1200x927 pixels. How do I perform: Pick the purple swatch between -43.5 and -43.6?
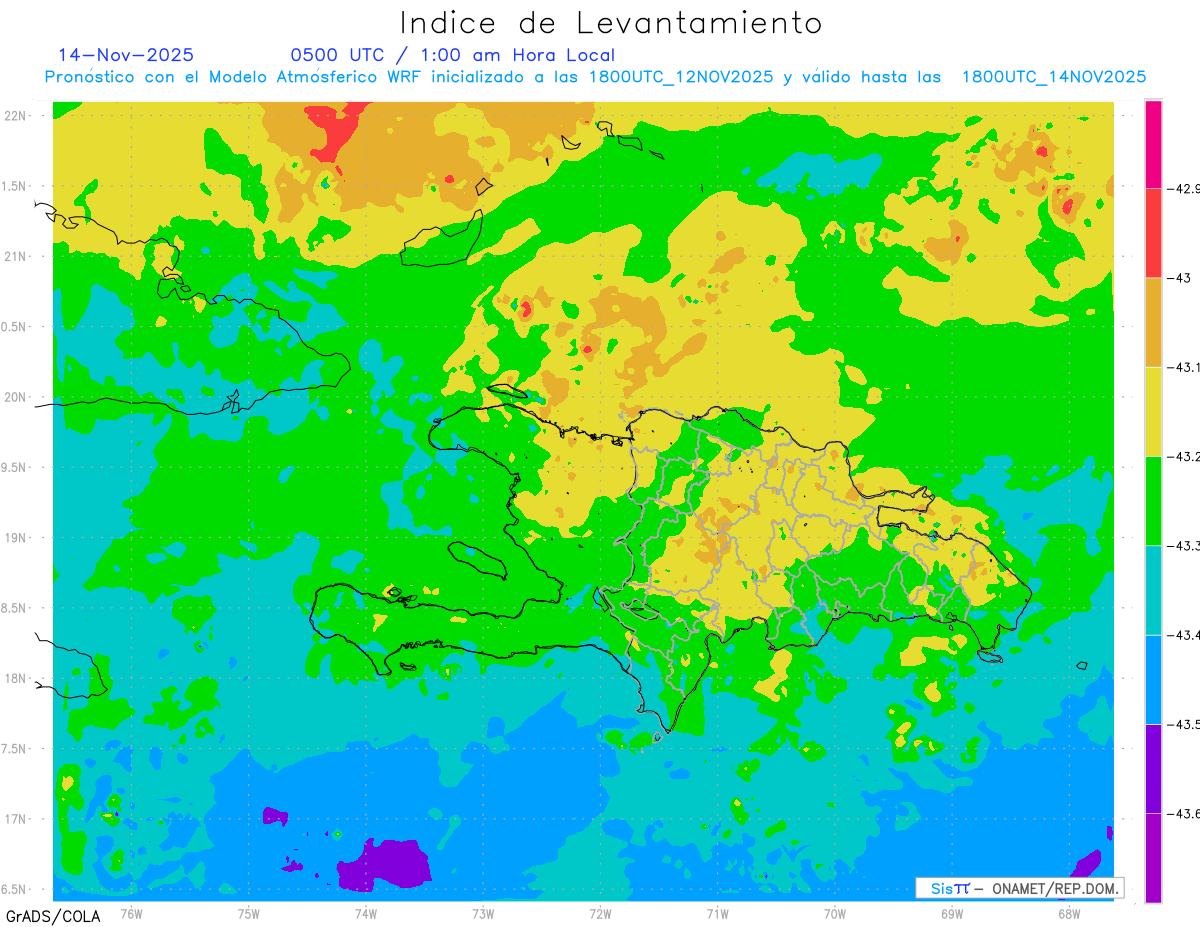[1153, 768]
